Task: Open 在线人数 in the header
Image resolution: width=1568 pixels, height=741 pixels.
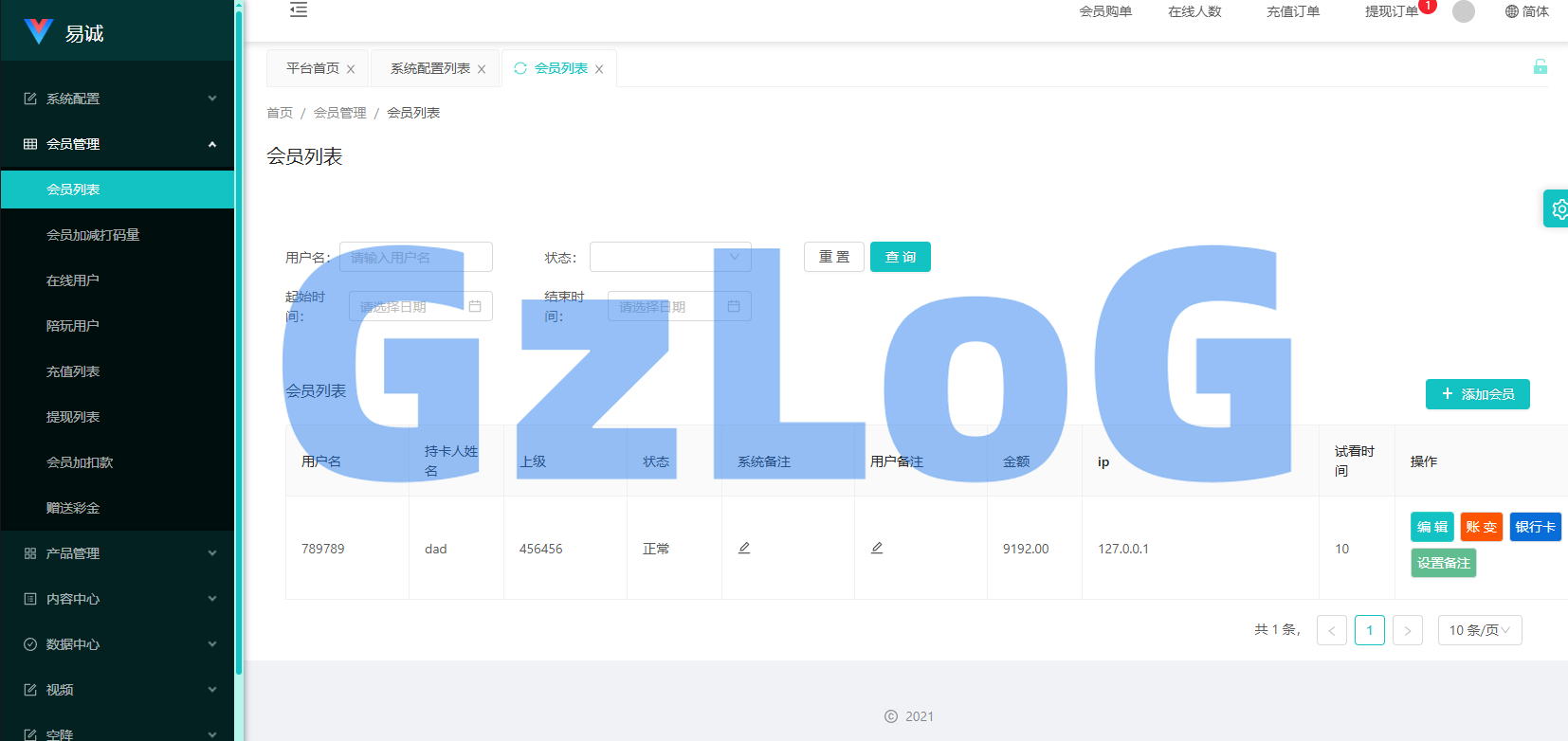Action: (1194, 11)
